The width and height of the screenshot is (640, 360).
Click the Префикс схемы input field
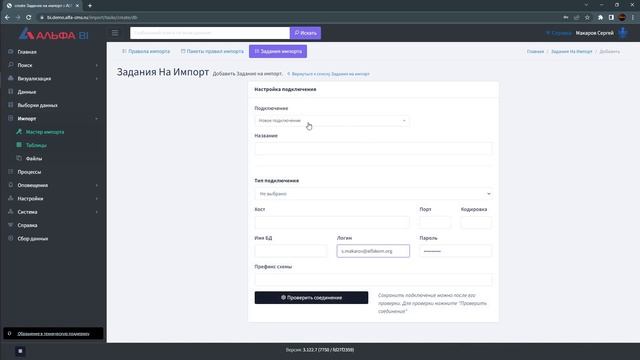(x=373, y=280)
